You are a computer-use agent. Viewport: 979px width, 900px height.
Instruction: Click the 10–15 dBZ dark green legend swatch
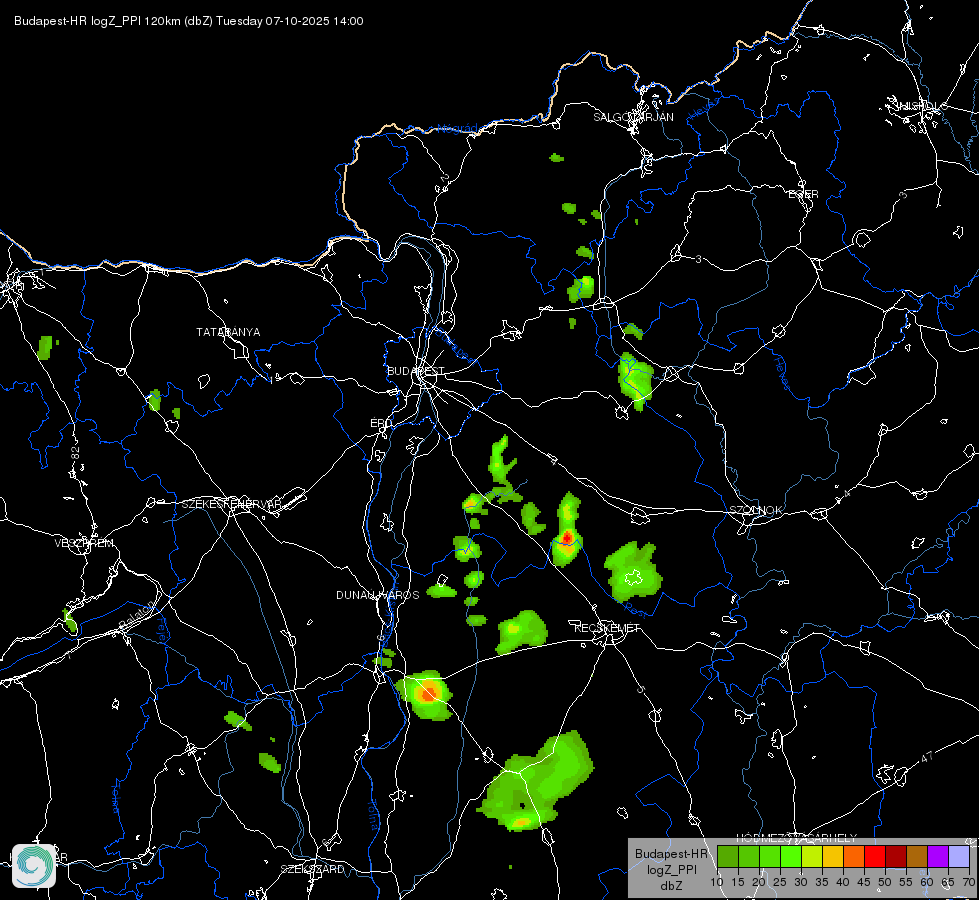tap(728, 856)
